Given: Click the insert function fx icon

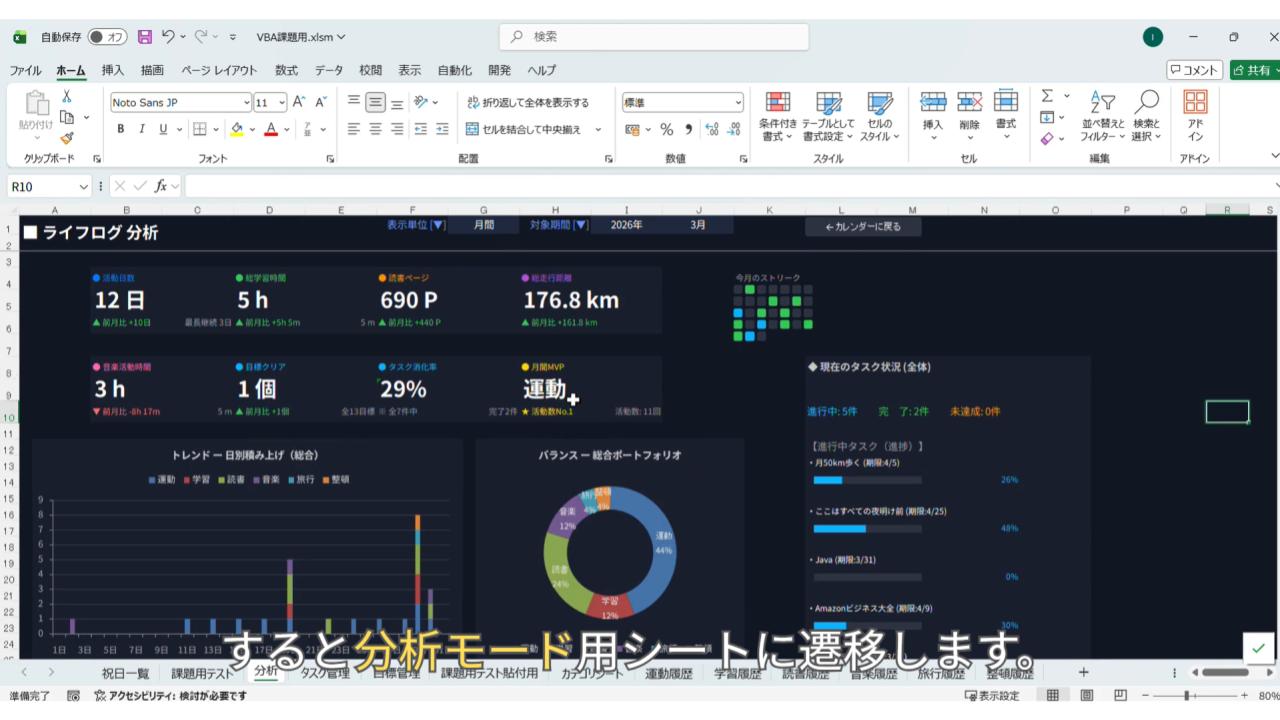Looking at the screenshot, I should [160, 186].
